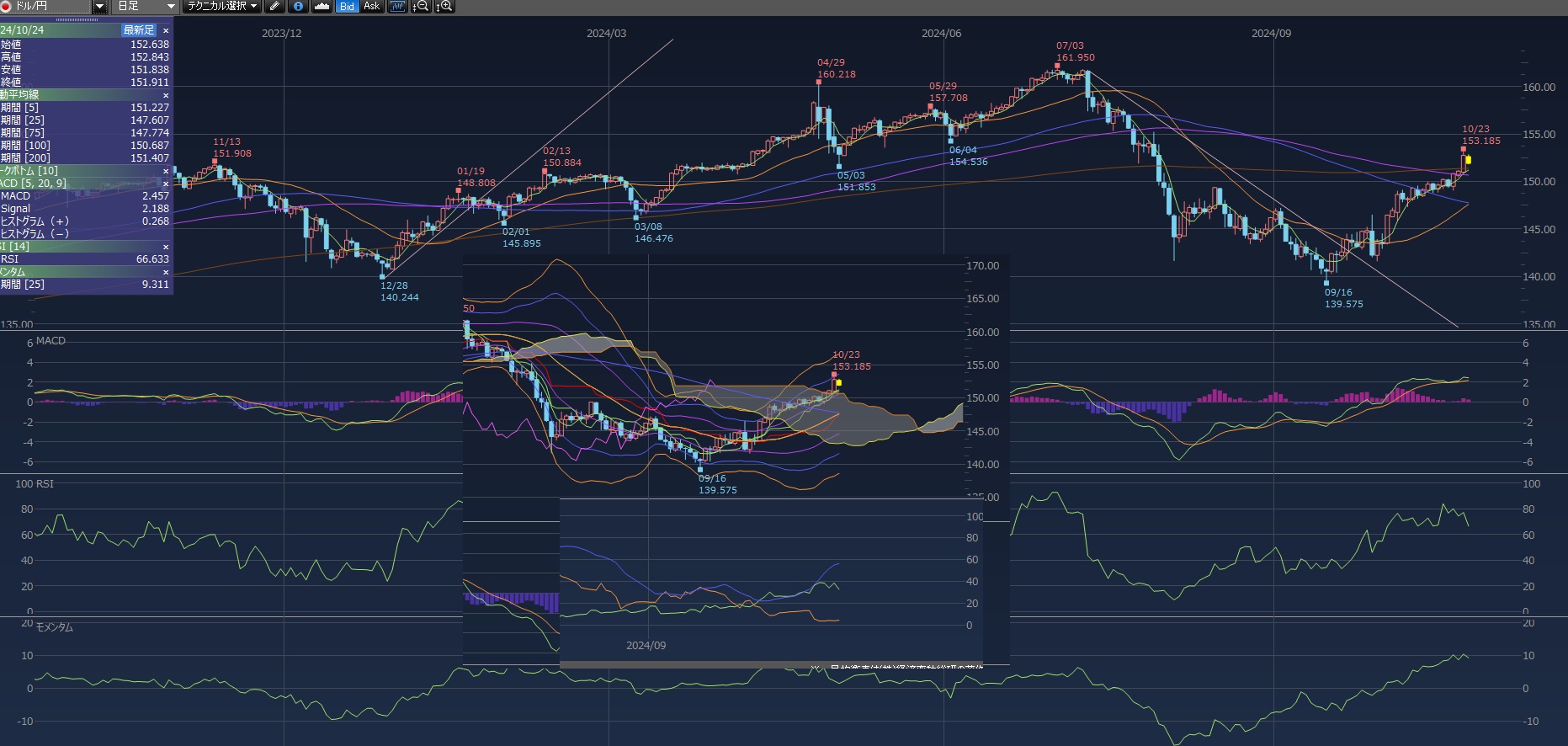The image size is (1568, 746).
Task: Close the RSI [14] indicator row
Action: point(166,247)
